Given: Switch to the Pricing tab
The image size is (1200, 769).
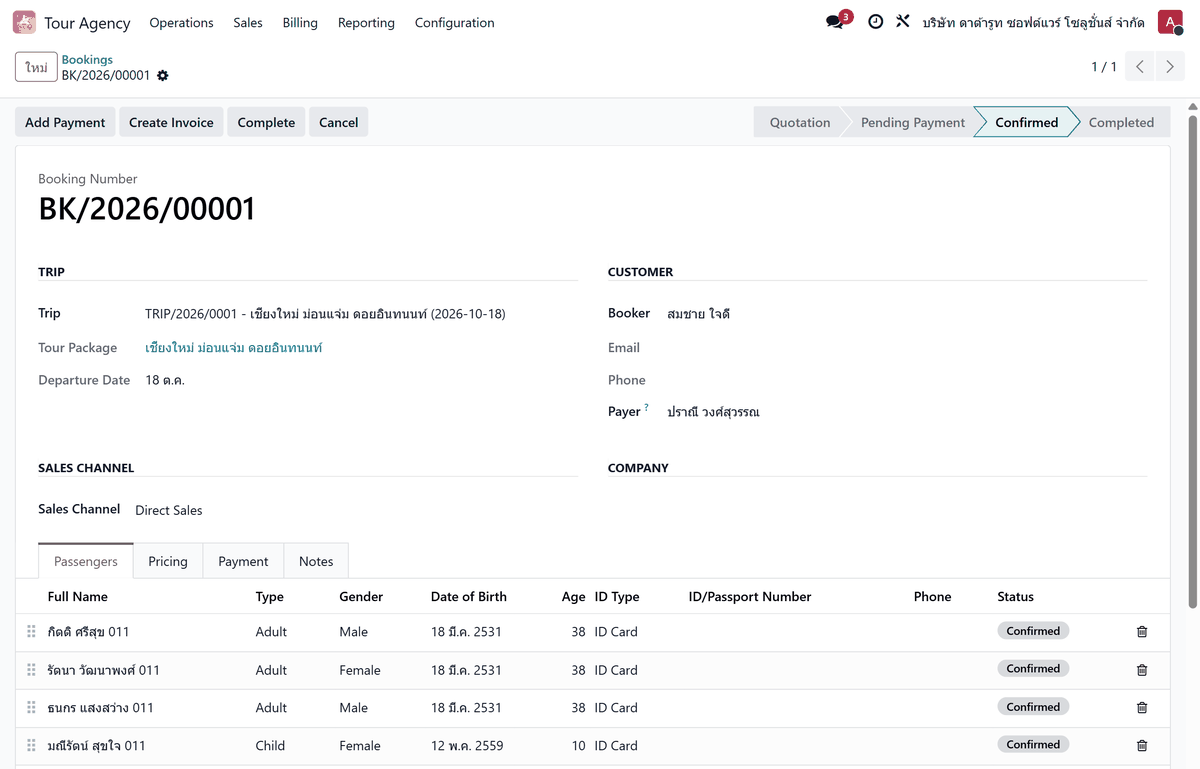Looking at the screenshot, I should 168,561.
